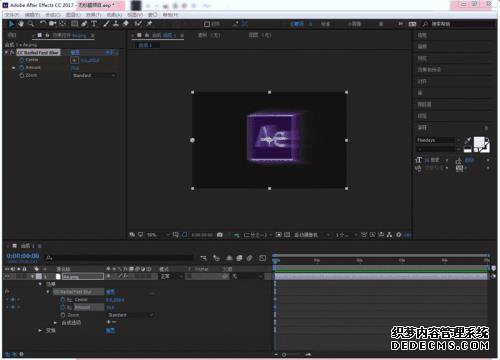The height and width of the screenshot is (360, 500).
Task: Select the Rectangle shape tool
Action: 75,24
